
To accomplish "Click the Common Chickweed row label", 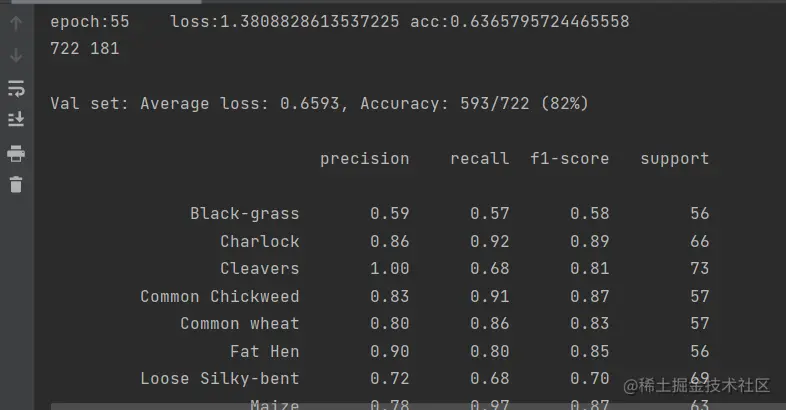I will [x=220, y=296].
